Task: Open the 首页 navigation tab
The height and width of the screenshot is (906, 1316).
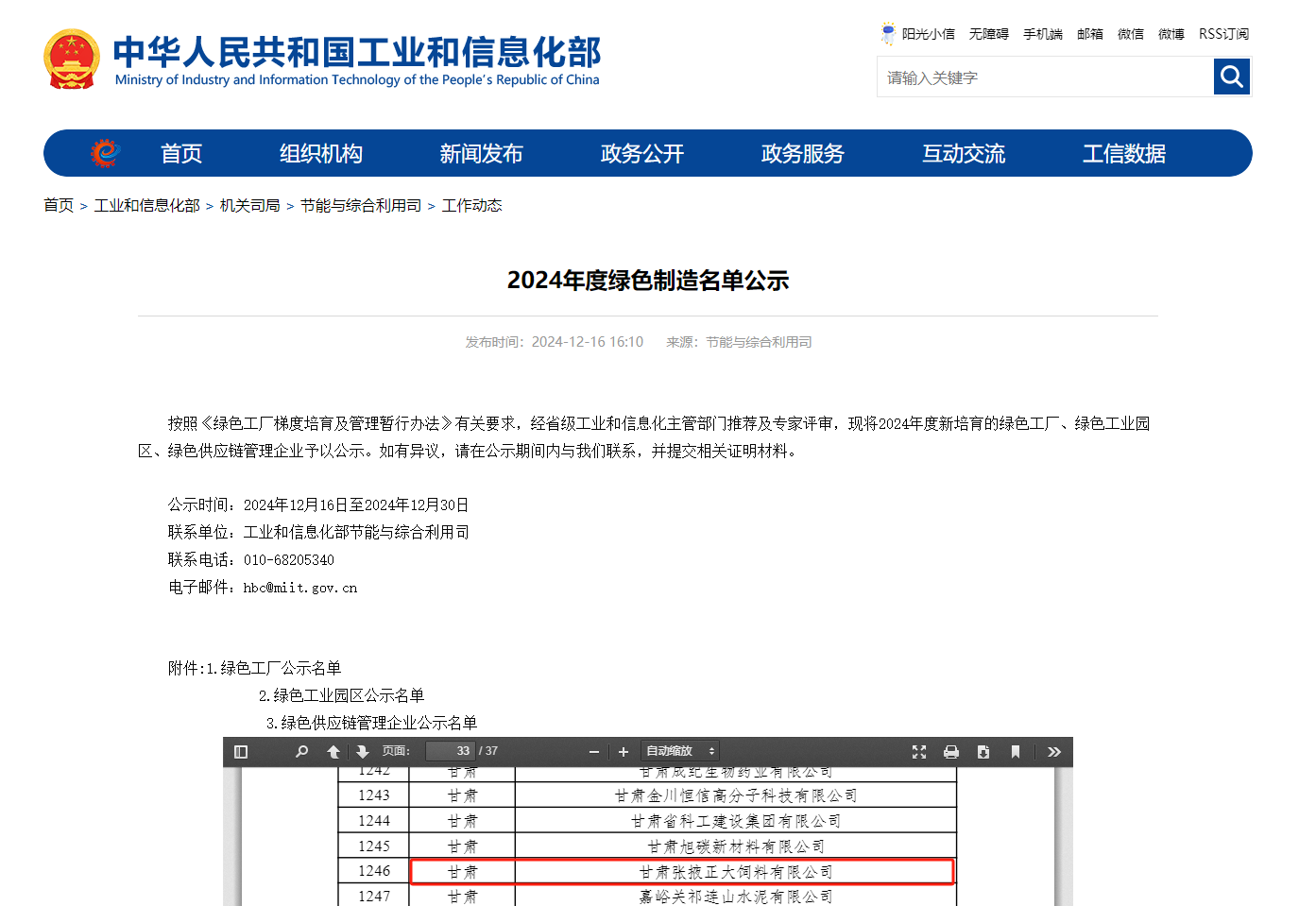Action: tap(181, 153)
